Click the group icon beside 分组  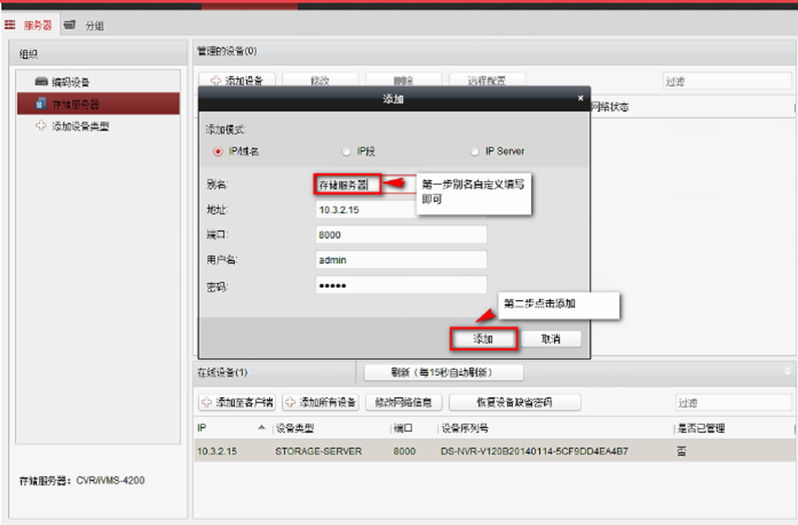coord(70,25)
